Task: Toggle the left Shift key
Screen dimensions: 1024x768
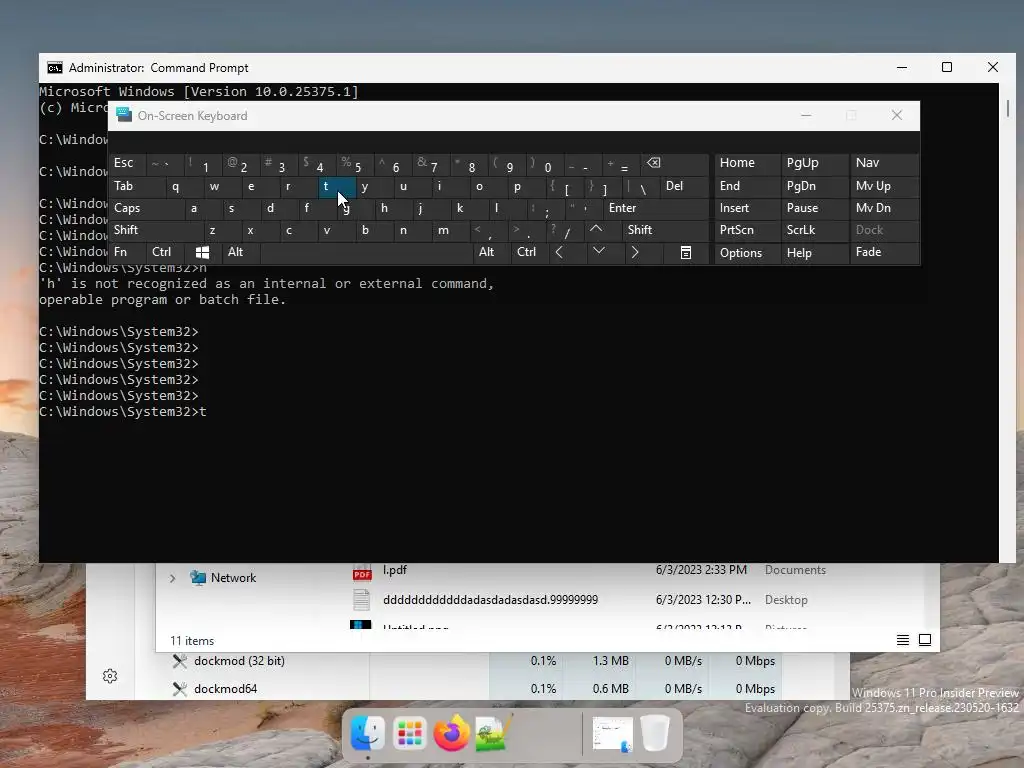Action: (156, 230)
